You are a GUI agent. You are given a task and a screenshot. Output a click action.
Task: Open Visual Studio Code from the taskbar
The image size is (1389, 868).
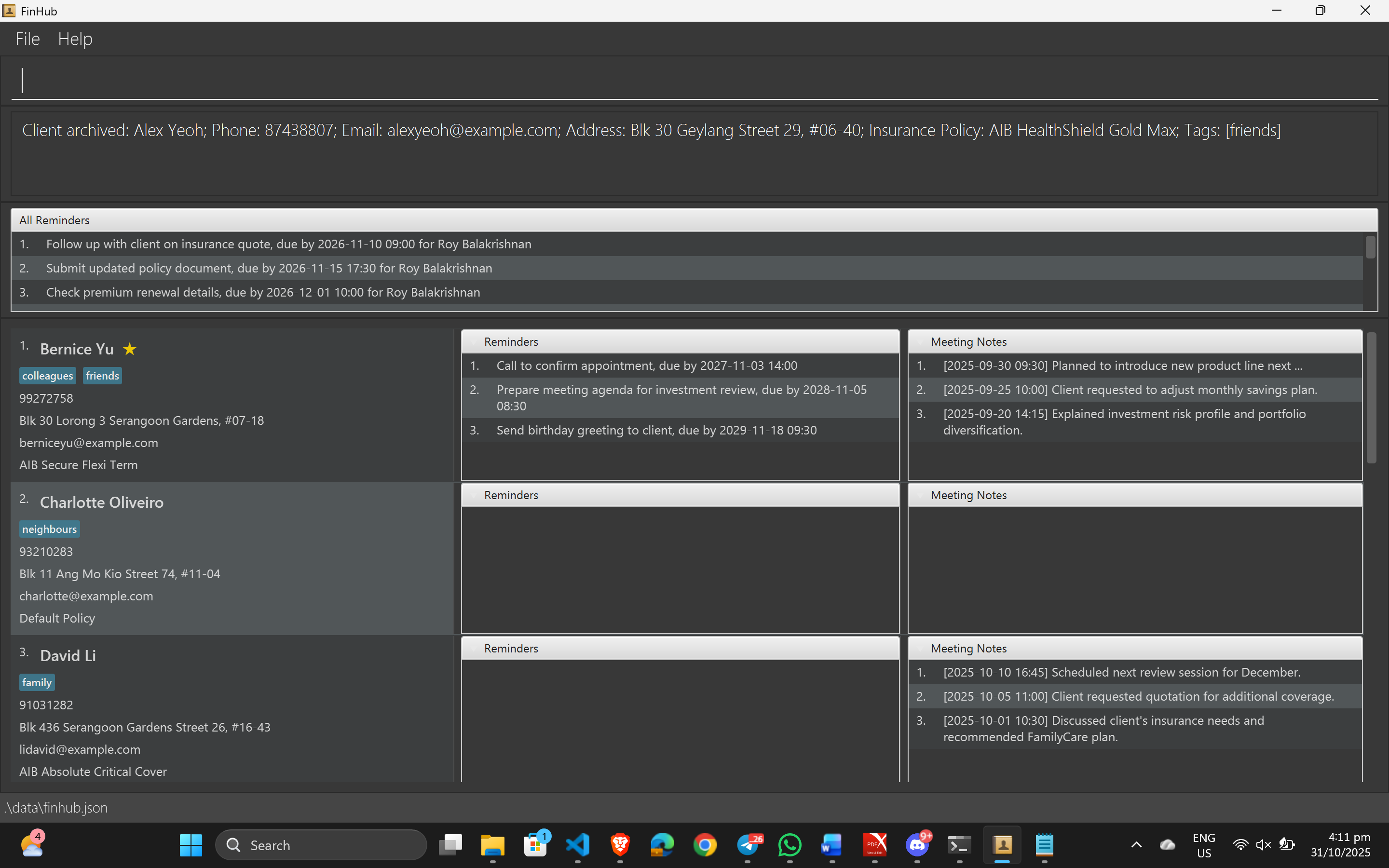pyautogui.click(x=577, y=845)
